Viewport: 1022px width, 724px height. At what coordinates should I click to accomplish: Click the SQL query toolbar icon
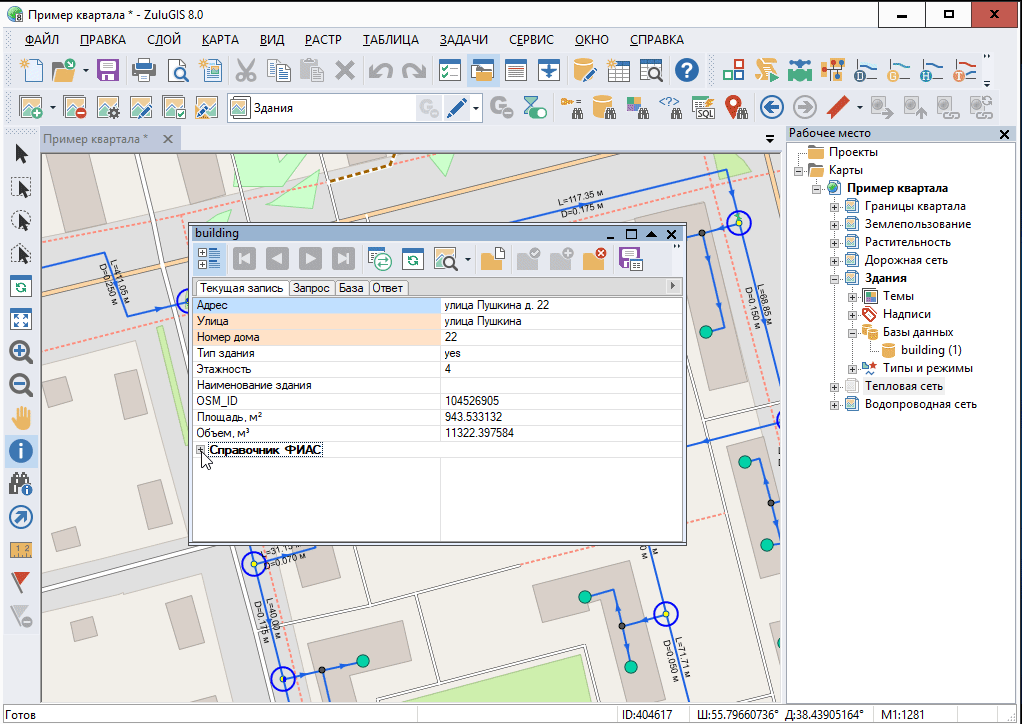tap(703, 107)
